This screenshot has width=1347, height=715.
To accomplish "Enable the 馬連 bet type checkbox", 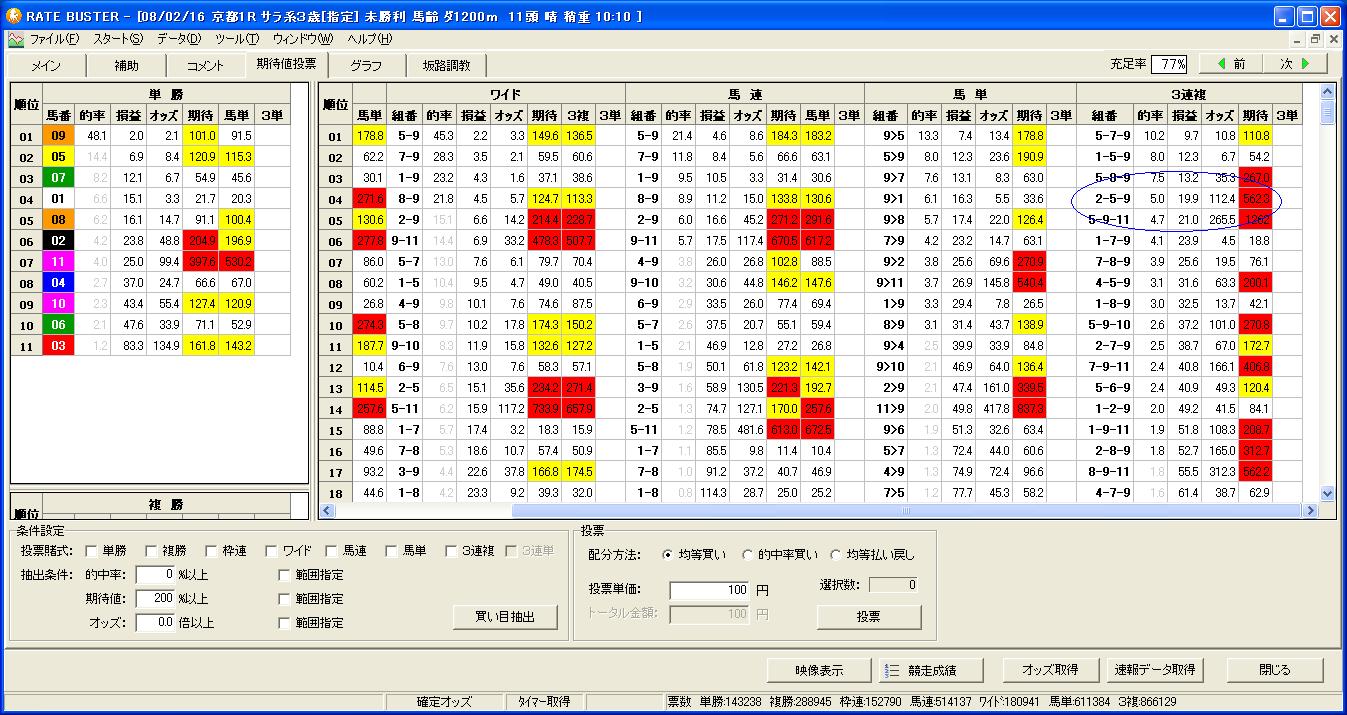I will pyautogui.click(x=332, y=551).
